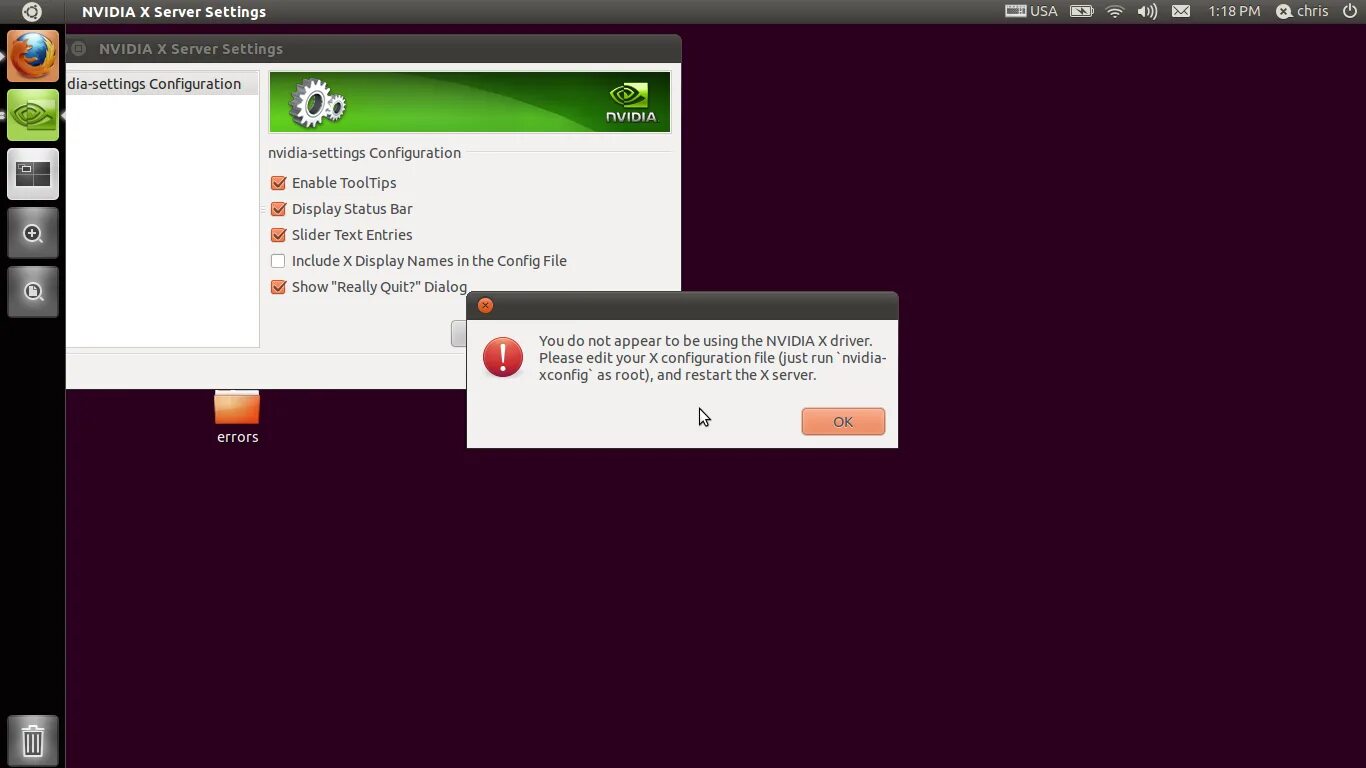Open the chris user menu

click(1302, 12)
